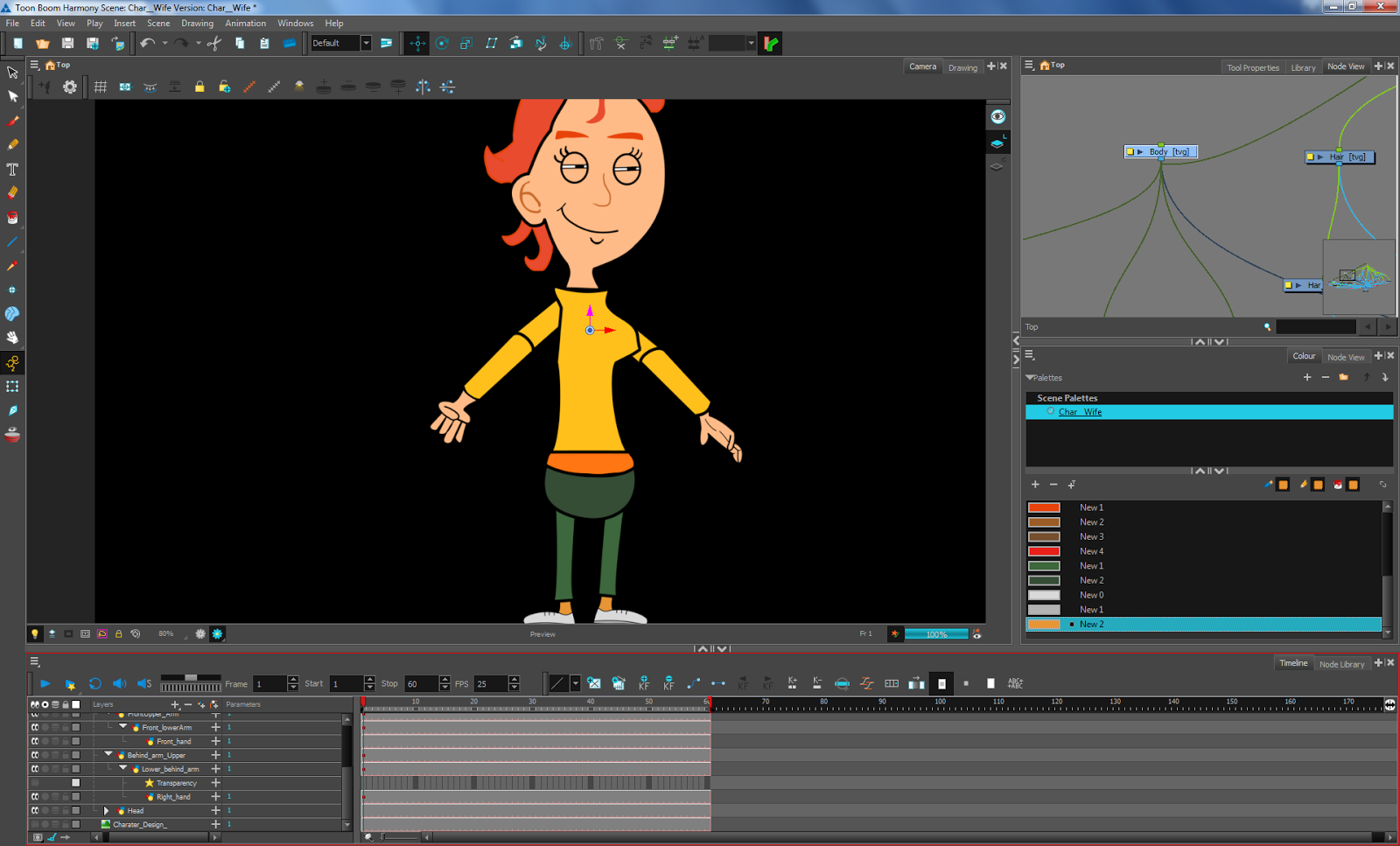Select the Brush tool in left toolbar

coord(13,121)
